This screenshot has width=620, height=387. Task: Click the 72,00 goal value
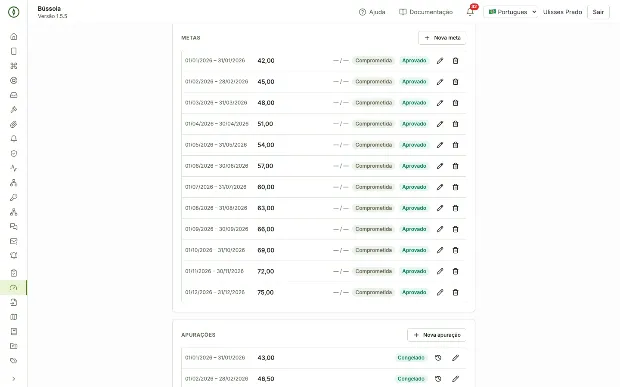pos(266,271)
